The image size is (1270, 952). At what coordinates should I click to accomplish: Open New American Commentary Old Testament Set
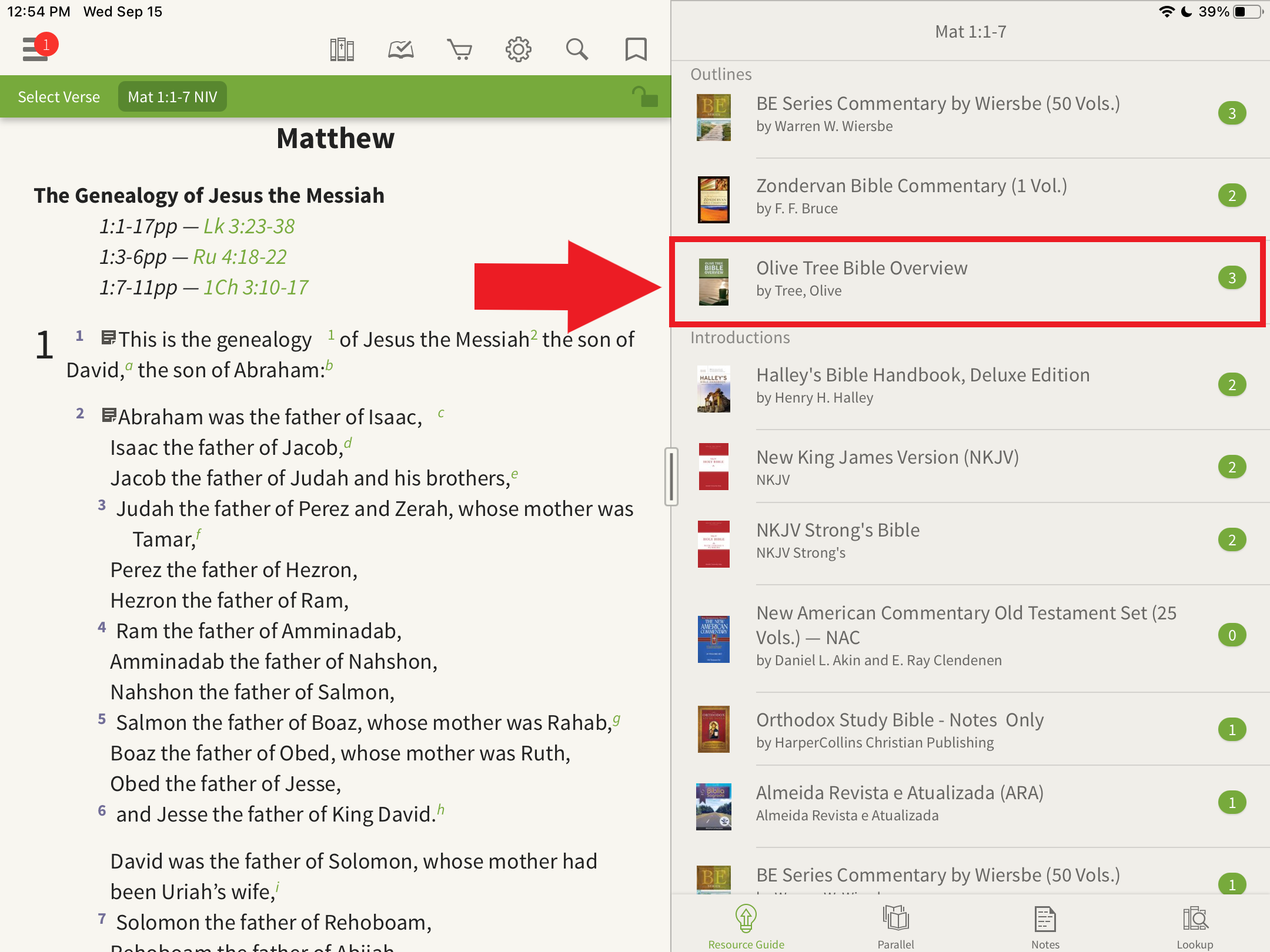click(x=970, y=638)
